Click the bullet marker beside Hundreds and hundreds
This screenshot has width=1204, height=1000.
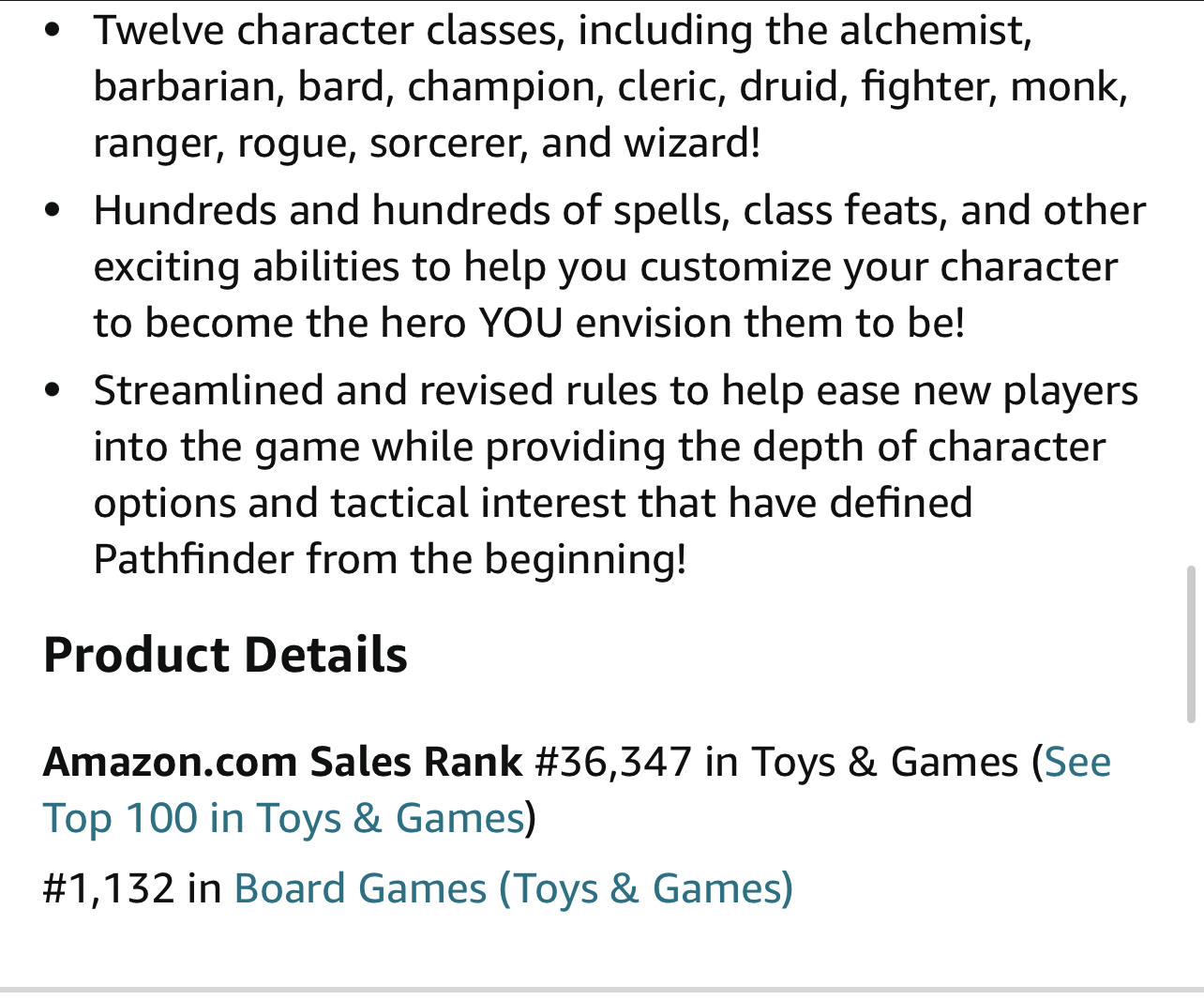(x=53, y=210)
